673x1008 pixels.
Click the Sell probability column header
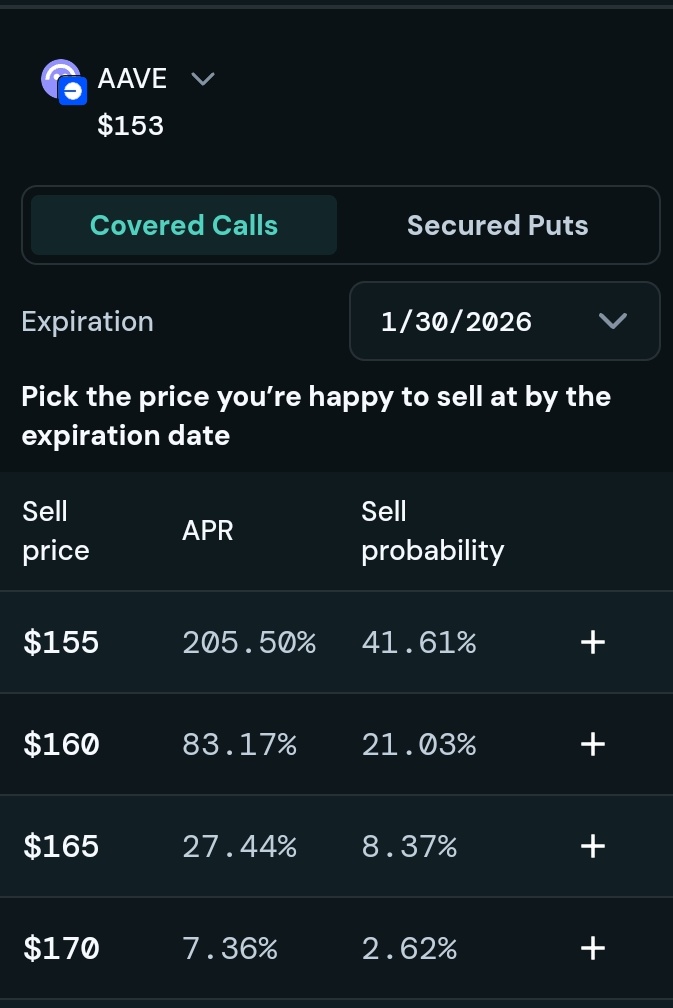pos(432,531)
